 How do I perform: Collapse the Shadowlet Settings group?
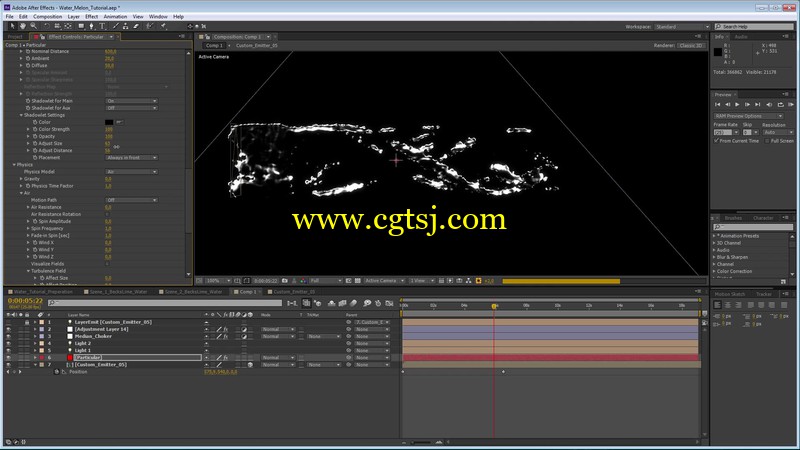click(x=21, y=115)
